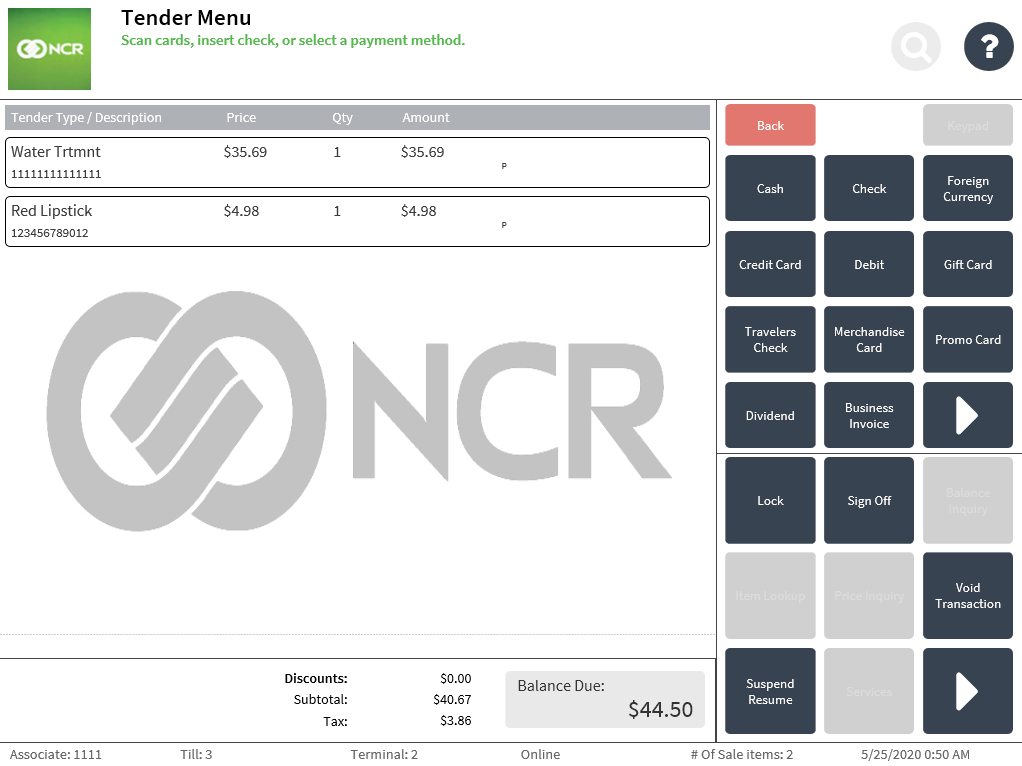The image size is (1022, 766).
Task: Click the Discounts value $0.00
Action: click(456, 679)
